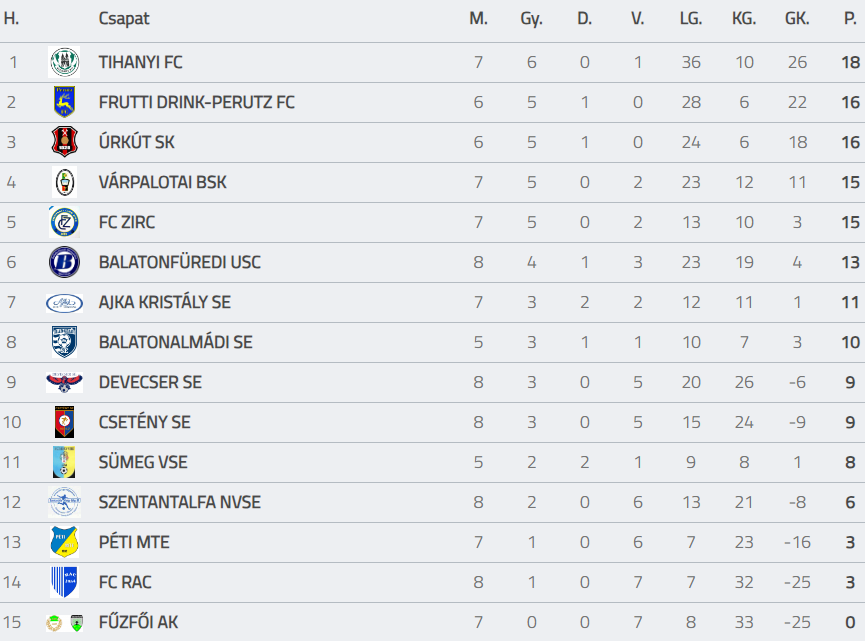
Task: Click the Balatonalmádi SE crest
Action: pyautogui.click(x=64, y=342)
